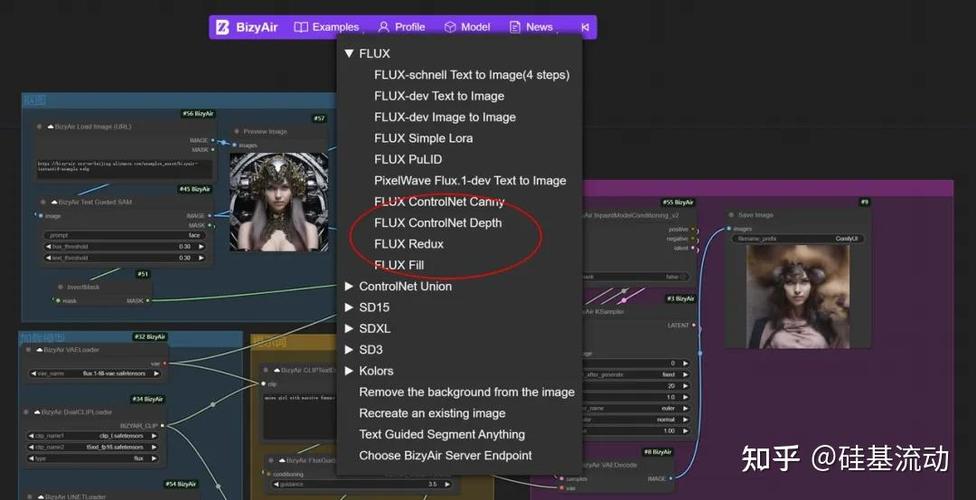Open type combo set to flux

[92, 458]
